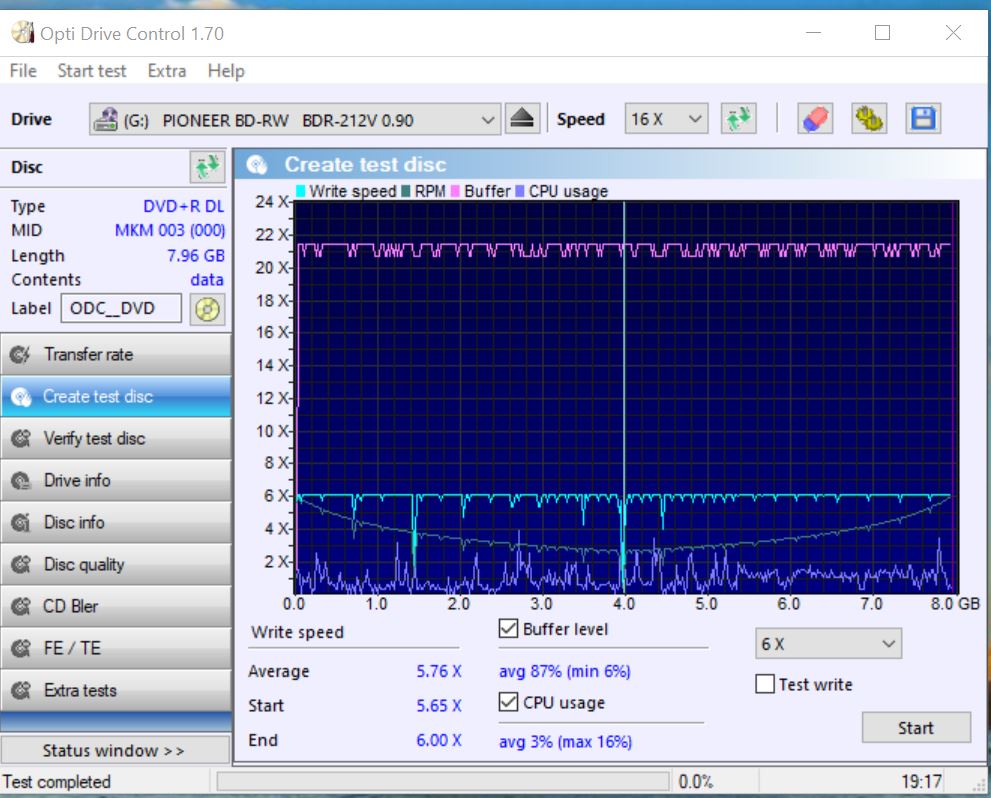Open the Extra menu
Screen dimensions: 991x798
166,71
